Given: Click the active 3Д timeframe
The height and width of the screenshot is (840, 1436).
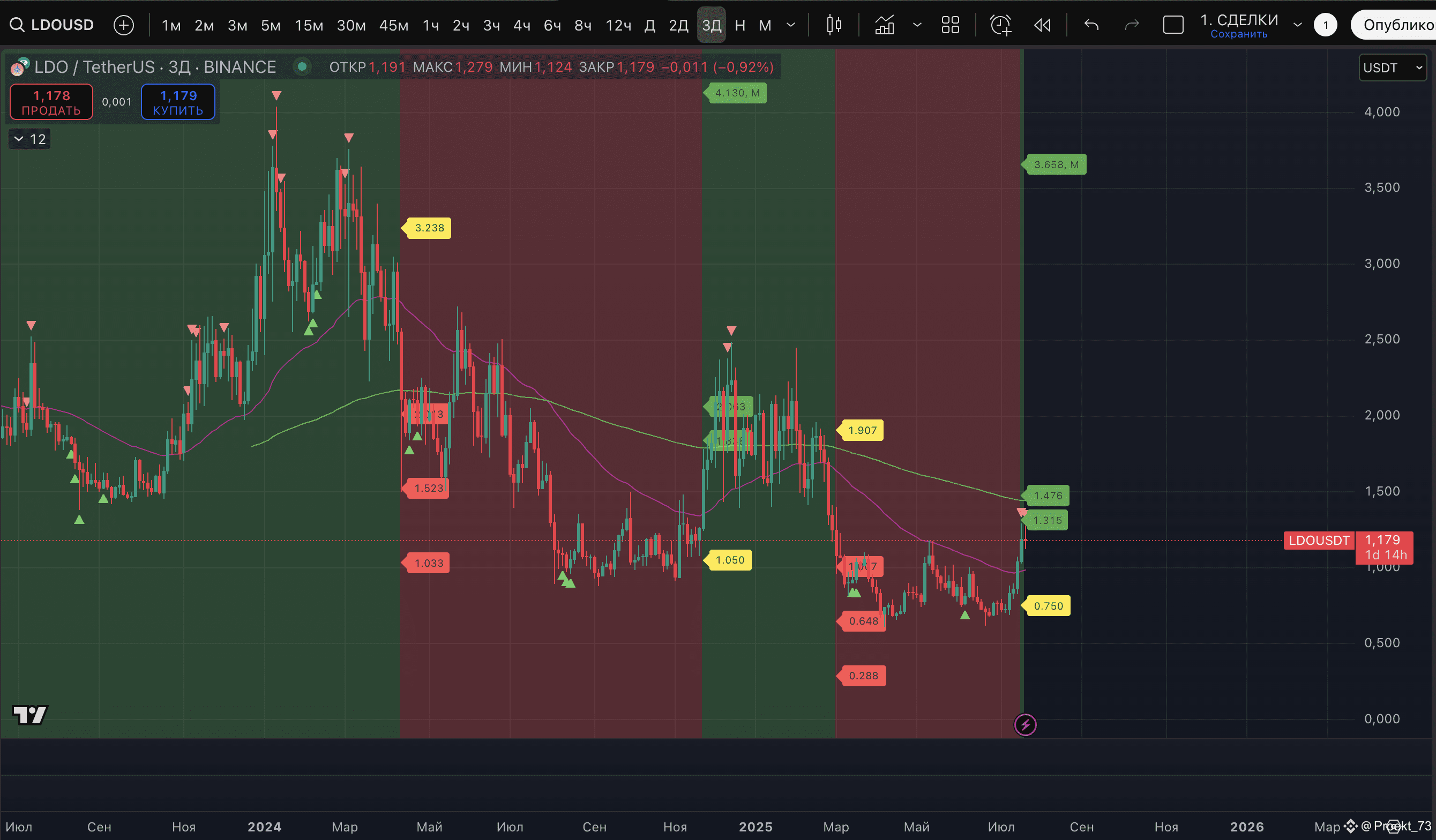Looking at the screenshot, I should tap(712, 26).
